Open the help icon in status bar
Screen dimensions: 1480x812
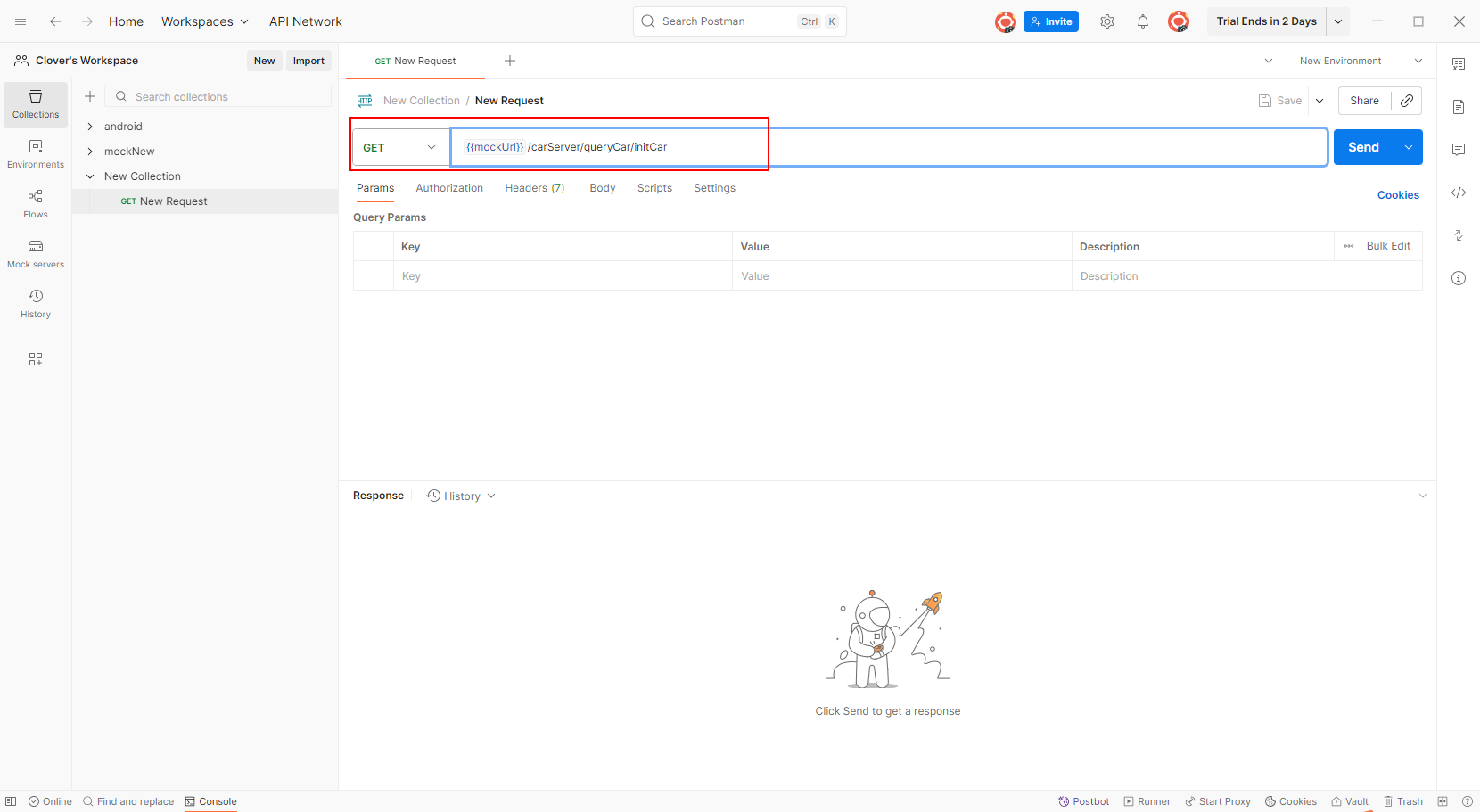[x=1468, y=801]
